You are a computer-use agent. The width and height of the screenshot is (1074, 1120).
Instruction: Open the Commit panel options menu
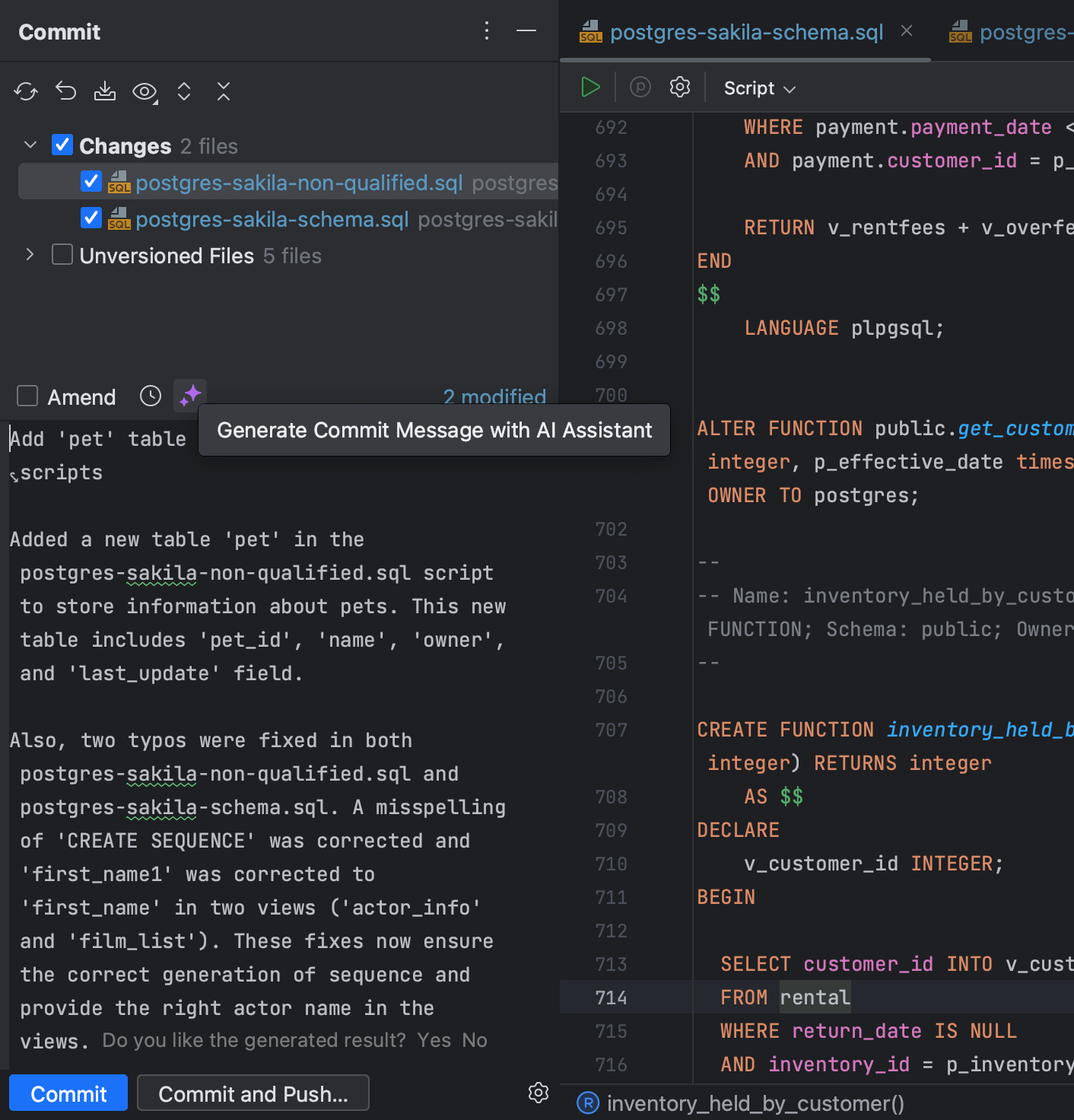486,31
